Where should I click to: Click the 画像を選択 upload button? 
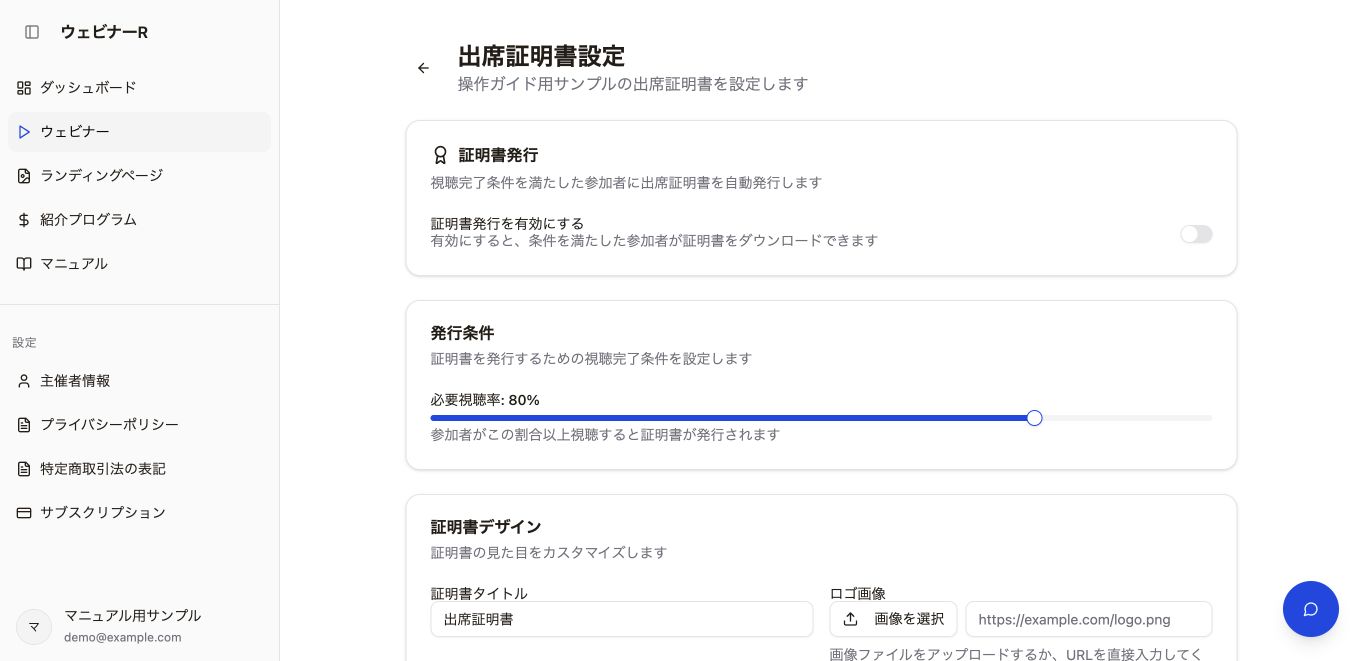click(x=893, y=619)
